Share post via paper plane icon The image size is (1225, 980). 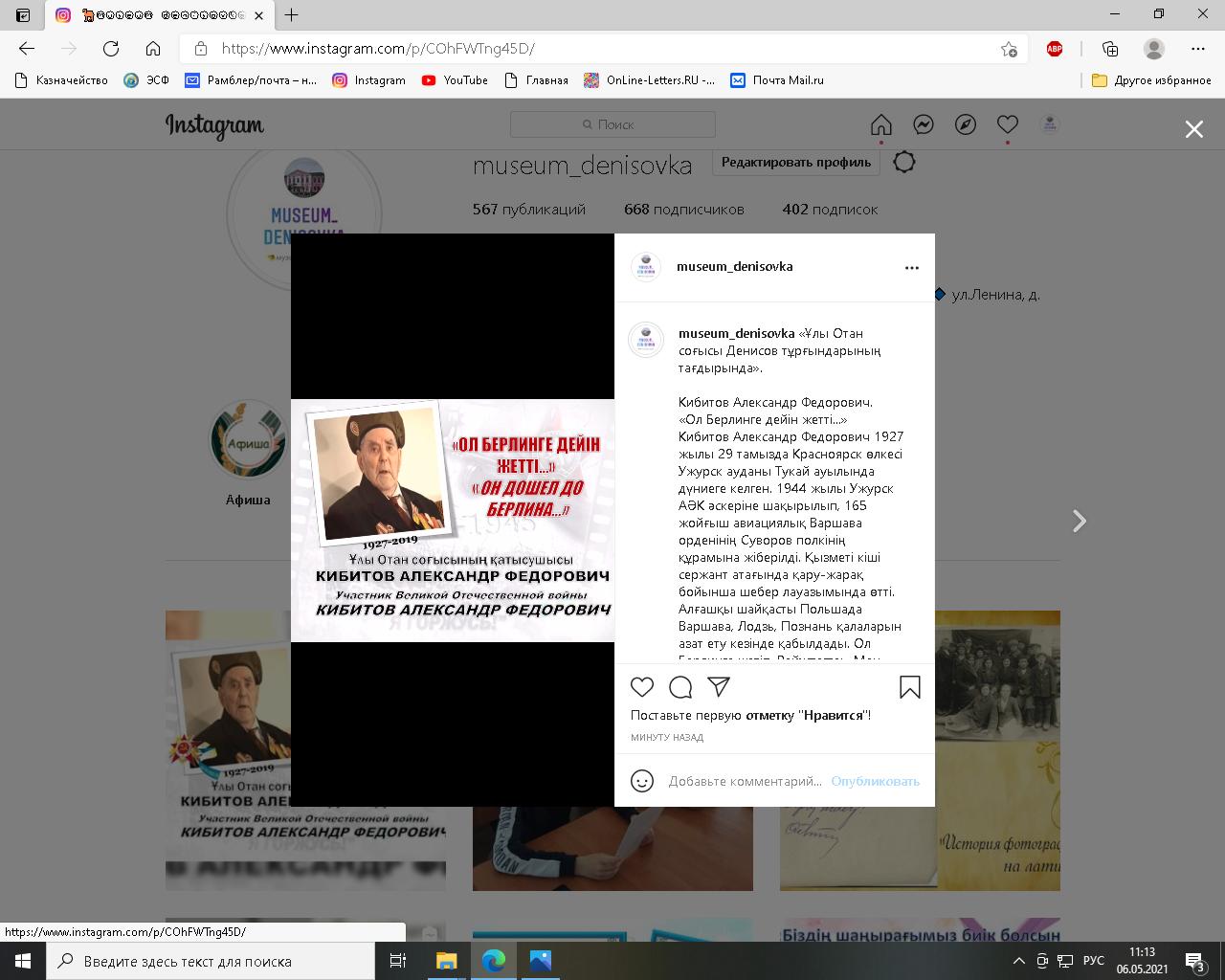[x=719, y=687]
